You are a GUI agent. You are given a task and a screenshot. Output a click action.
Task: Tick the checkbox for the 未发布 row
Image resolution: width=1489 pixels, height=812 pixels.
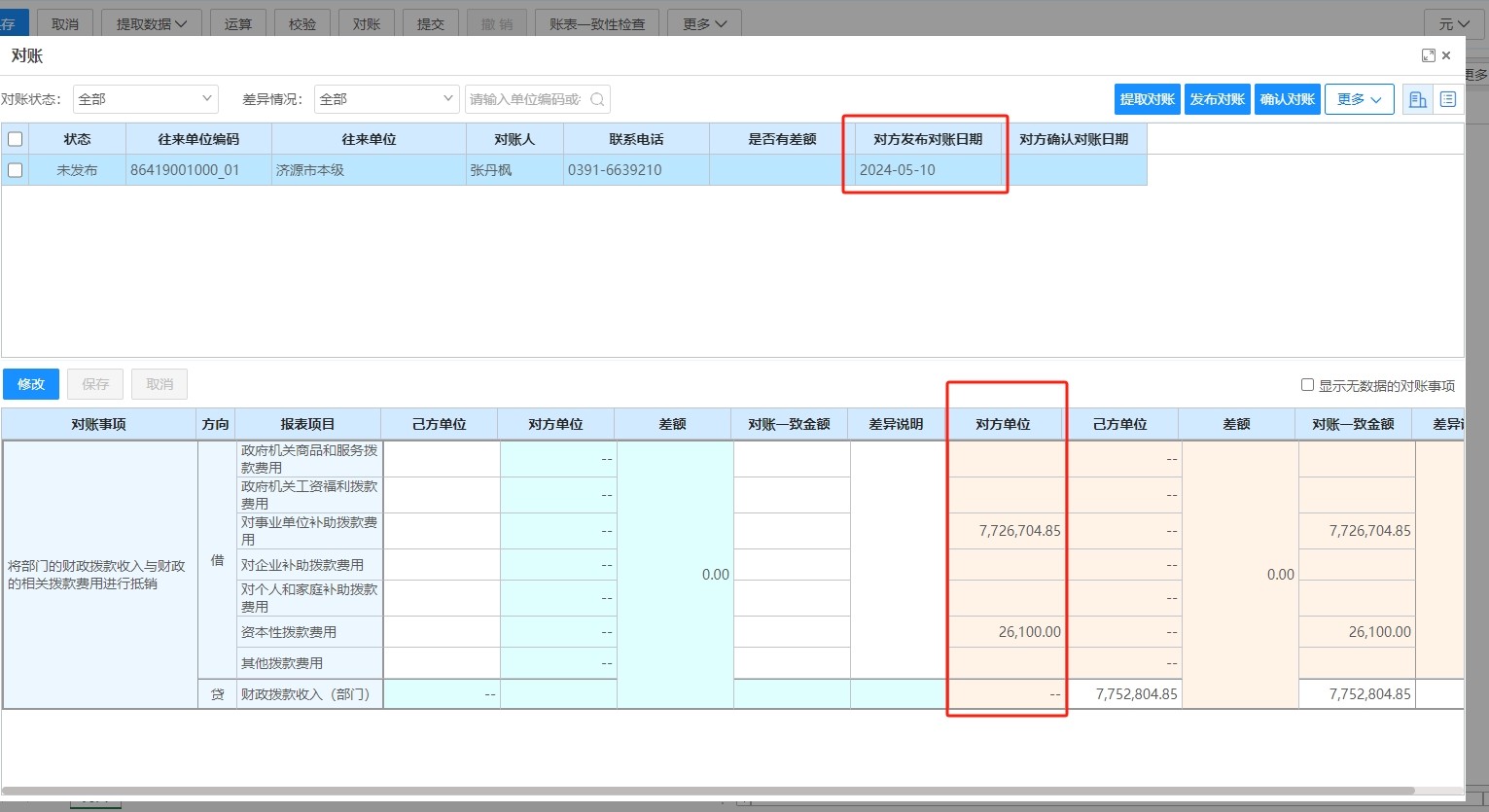(x=16, y=170)
